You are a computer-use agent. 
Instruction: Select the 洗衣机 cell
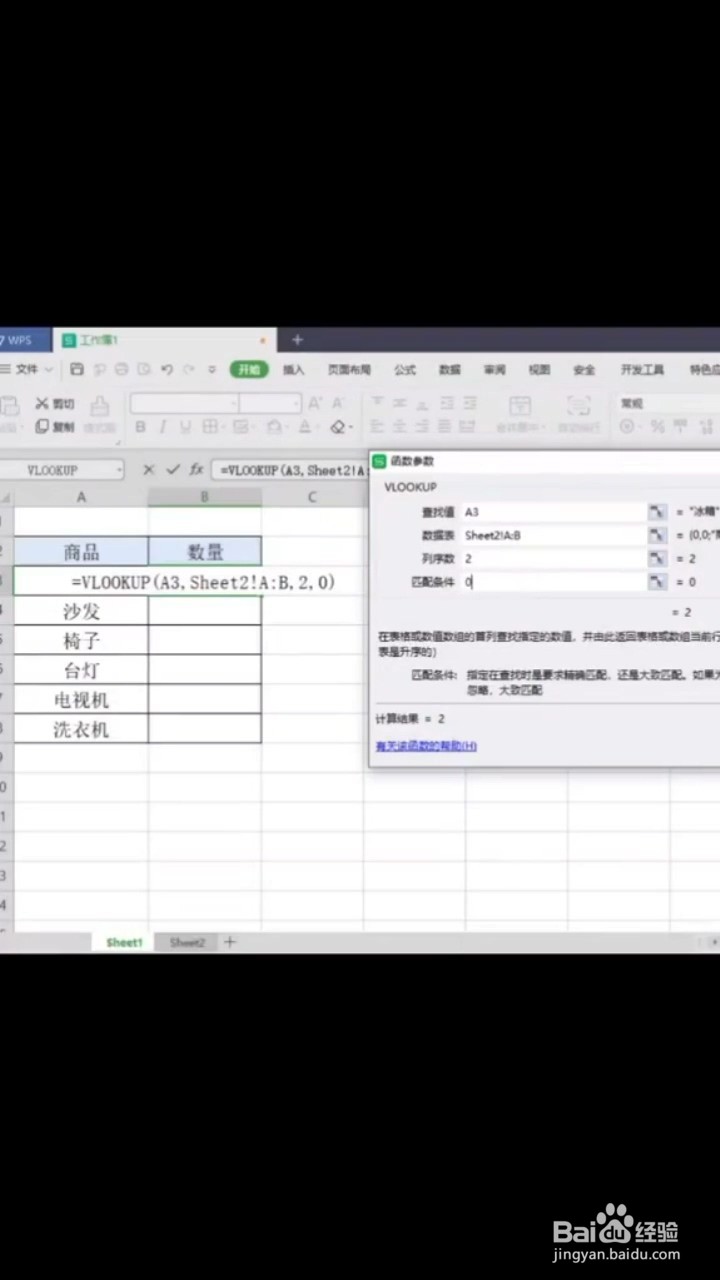point(81,729)
